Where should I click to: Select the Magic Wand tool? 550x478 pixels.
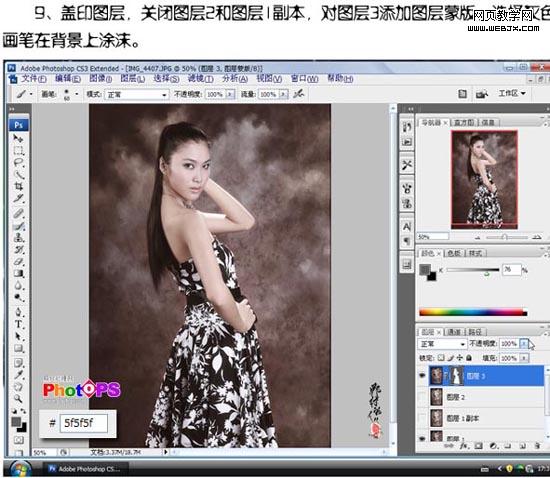(x=18, y=175)
